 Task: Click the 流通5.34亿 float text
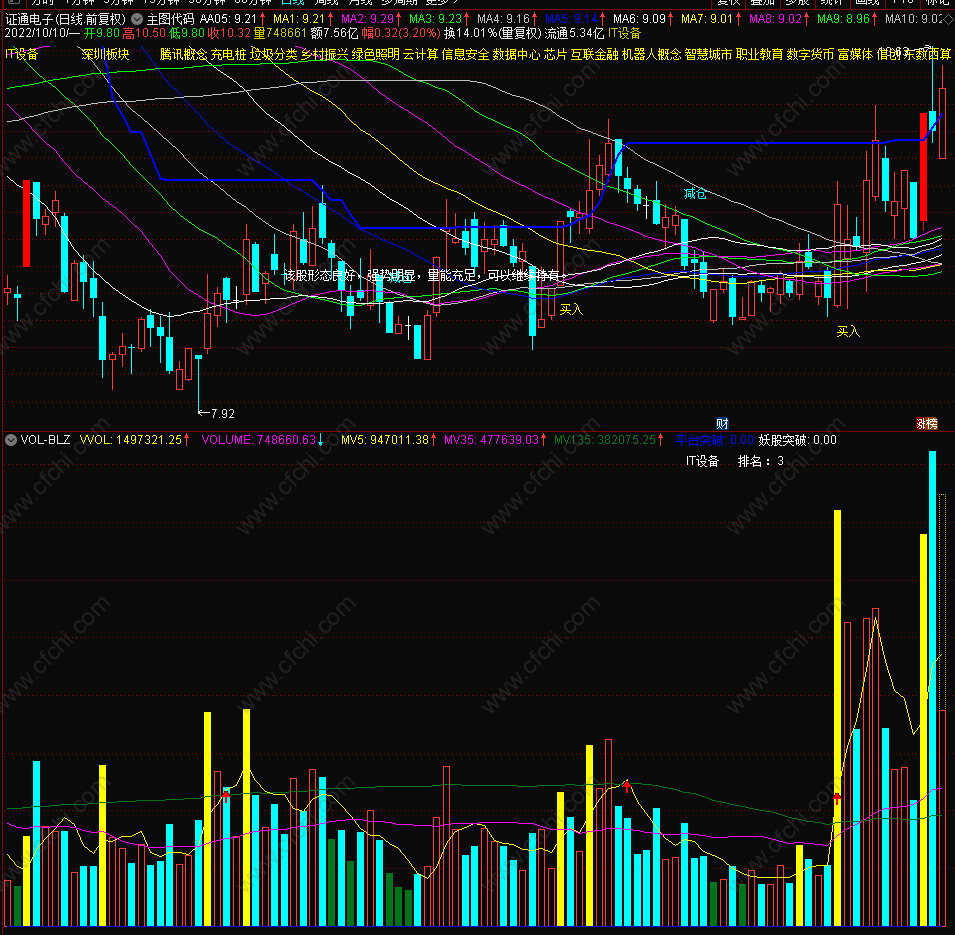(574, 34)
